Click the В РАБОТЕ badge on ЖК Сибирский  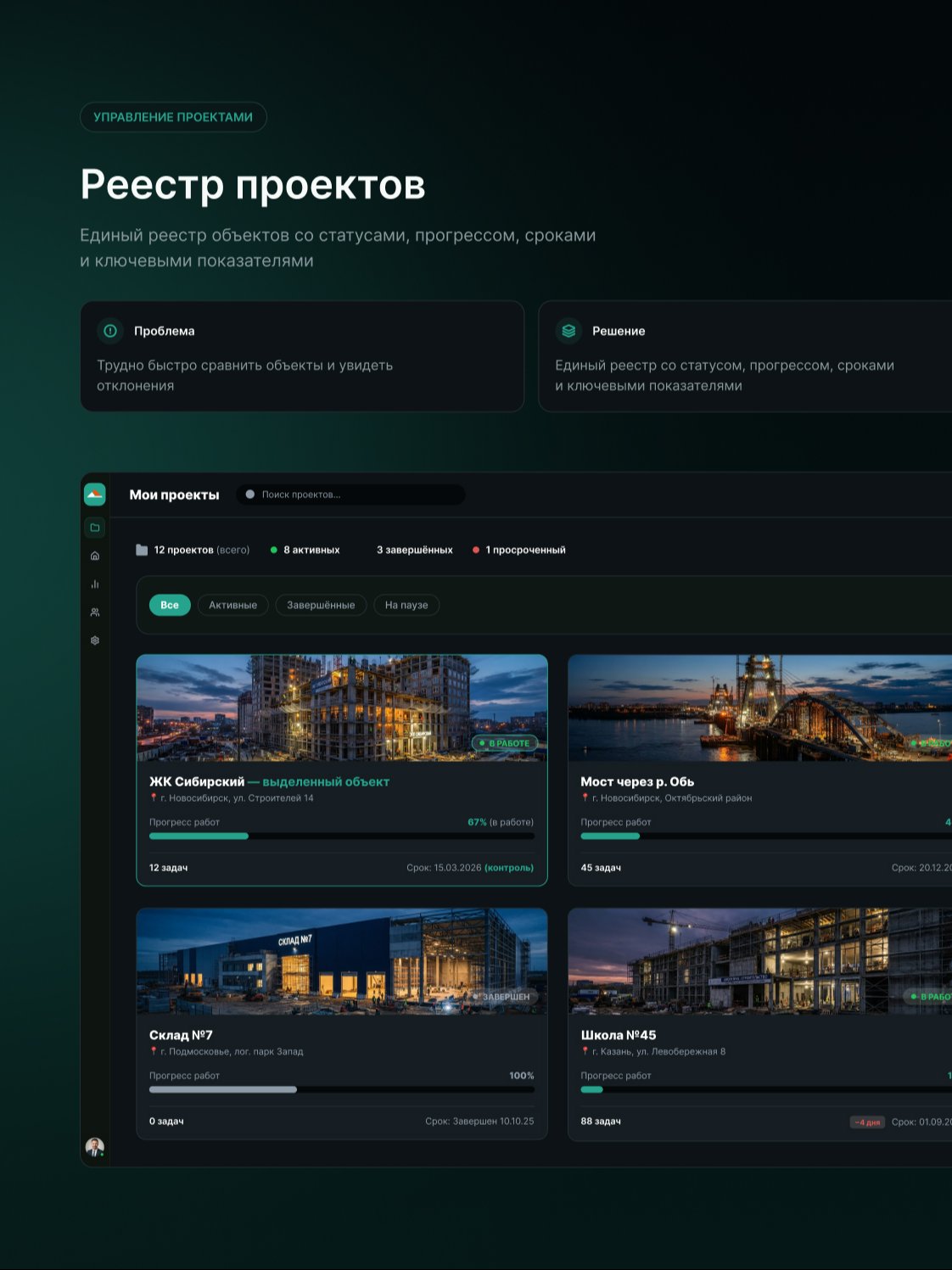click(x=505, y=743)
